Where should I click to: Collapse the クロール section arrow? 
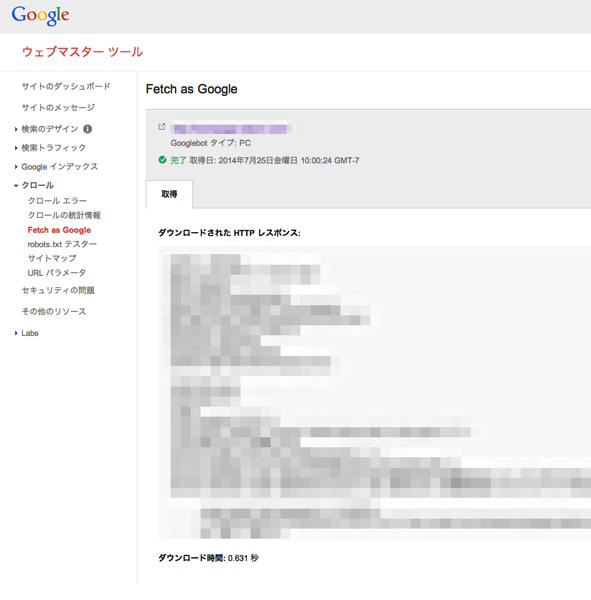(x=16, y=186)
